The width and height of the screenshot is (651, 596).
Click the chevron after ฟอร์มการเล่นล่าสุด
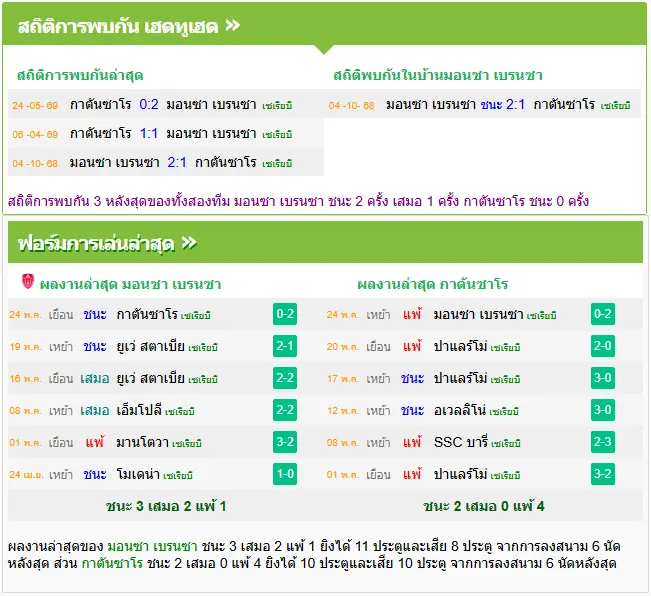click(189, 243)
